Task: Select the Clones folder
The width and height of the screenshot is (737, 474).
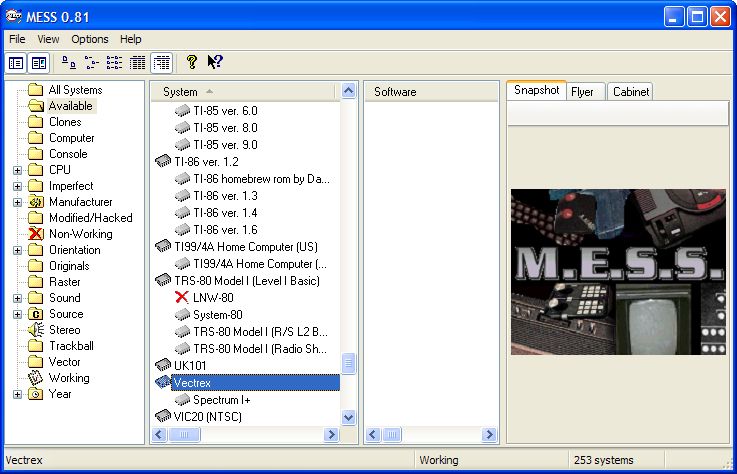Action: click(x=65, y=122)
